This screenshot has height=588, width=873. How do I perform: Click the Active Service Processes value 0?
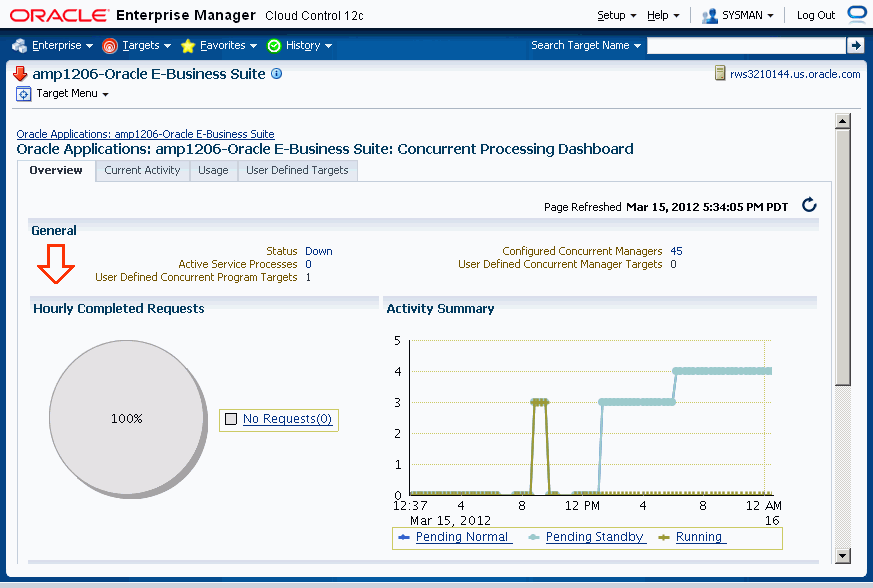pyautogui.click(x=308, y=264)
